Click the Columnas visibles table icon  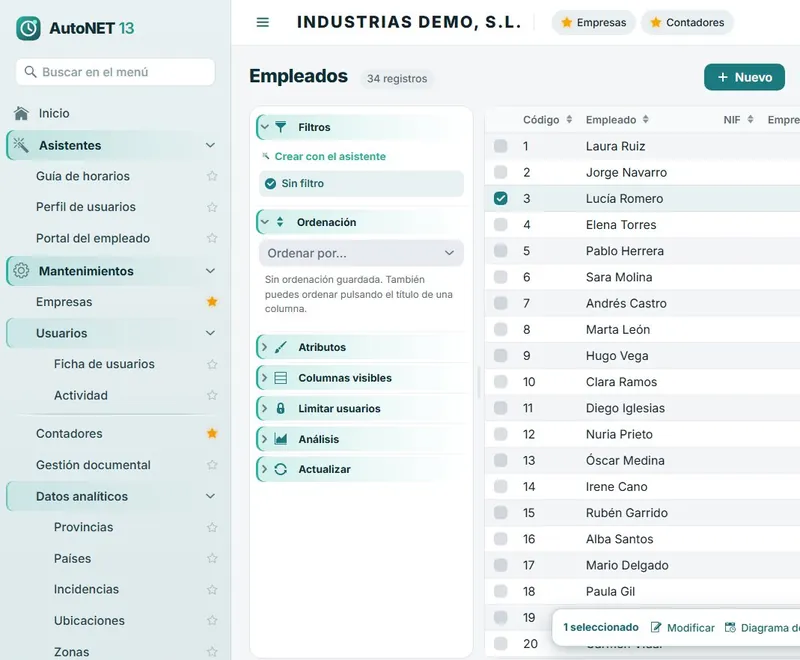pyautogui.click(x=281, y=378)
